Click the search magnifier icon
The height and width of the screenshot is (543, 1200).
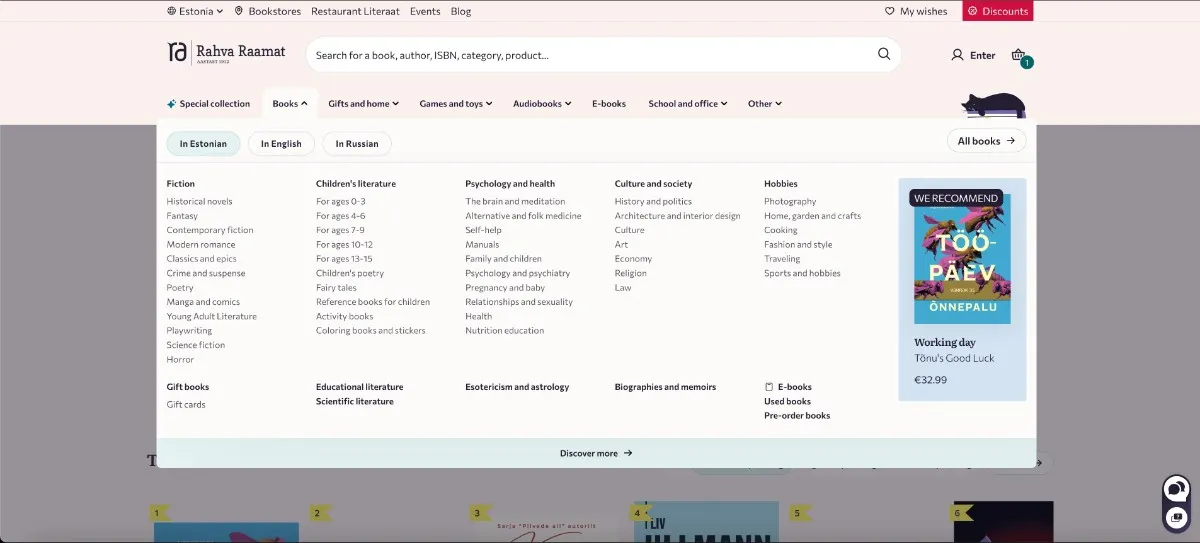point(884,54)
